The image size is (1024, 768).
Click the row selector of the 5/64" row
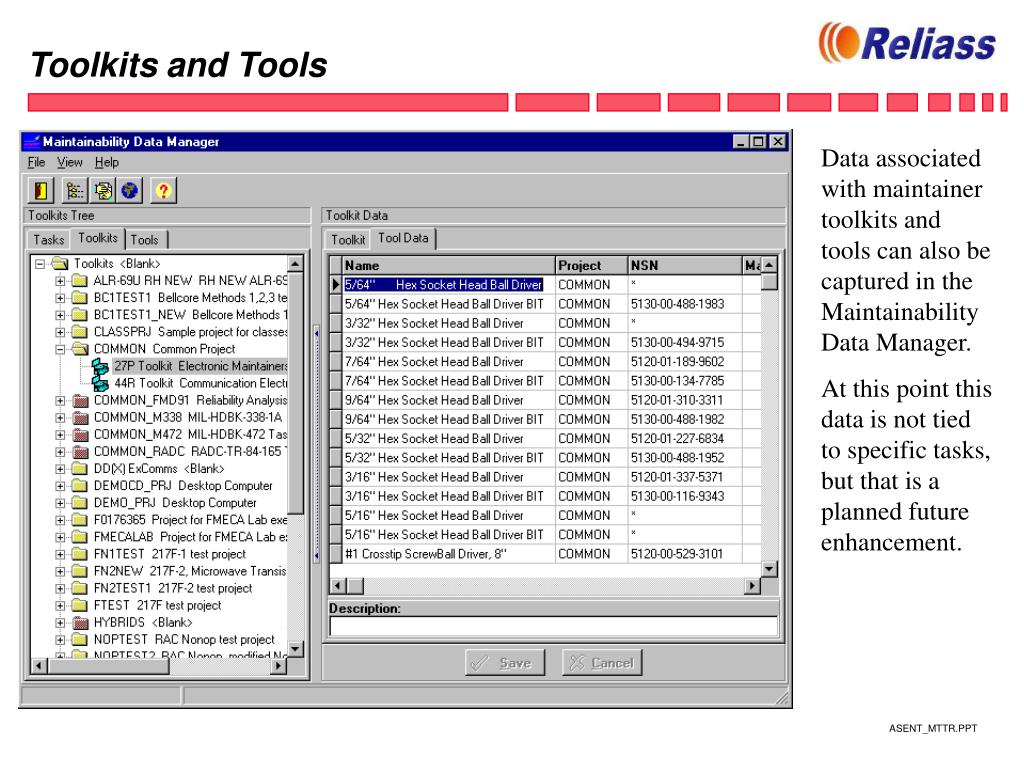(336, 285)
